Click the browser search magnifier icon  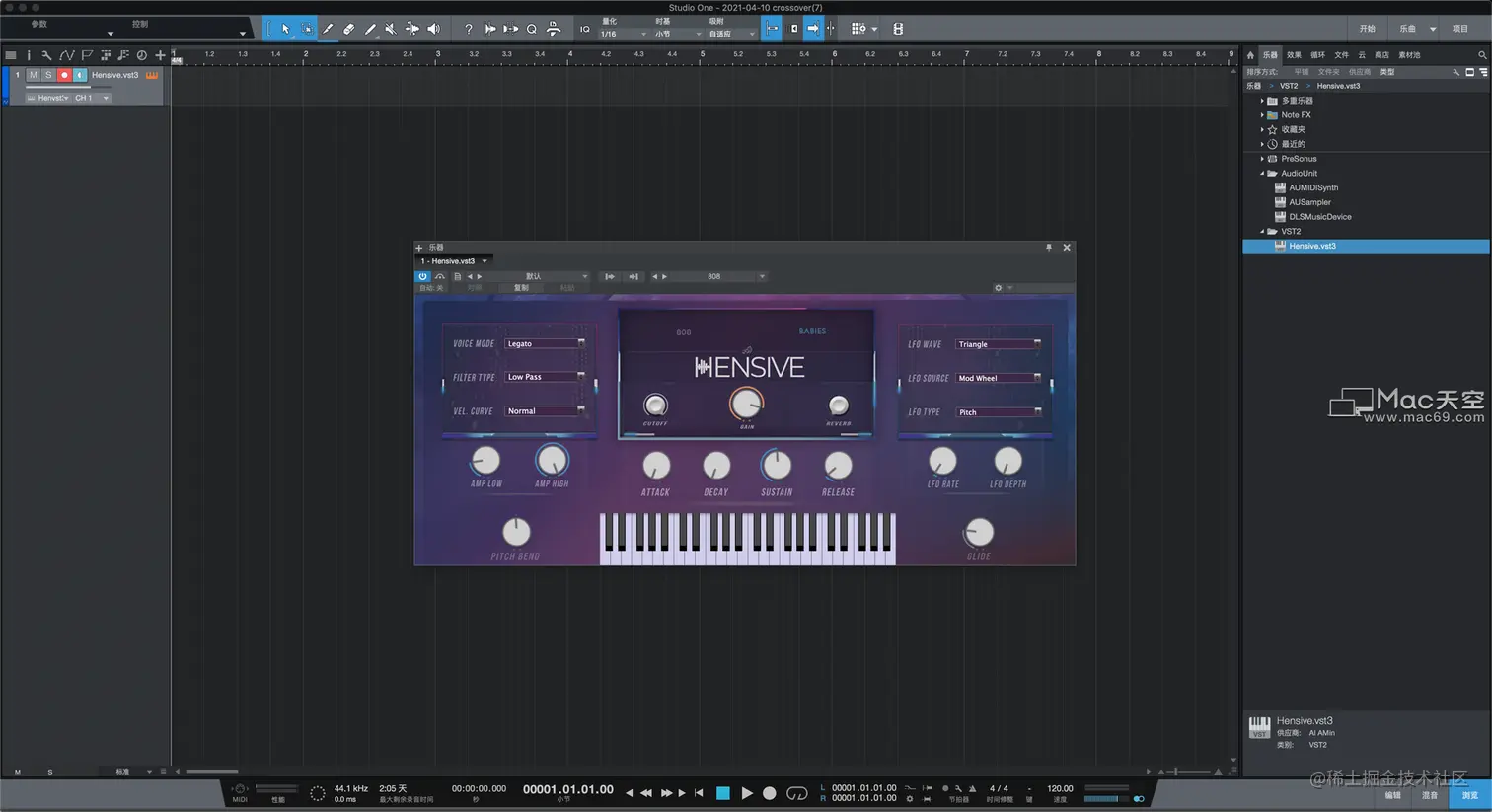point(1482,55)
